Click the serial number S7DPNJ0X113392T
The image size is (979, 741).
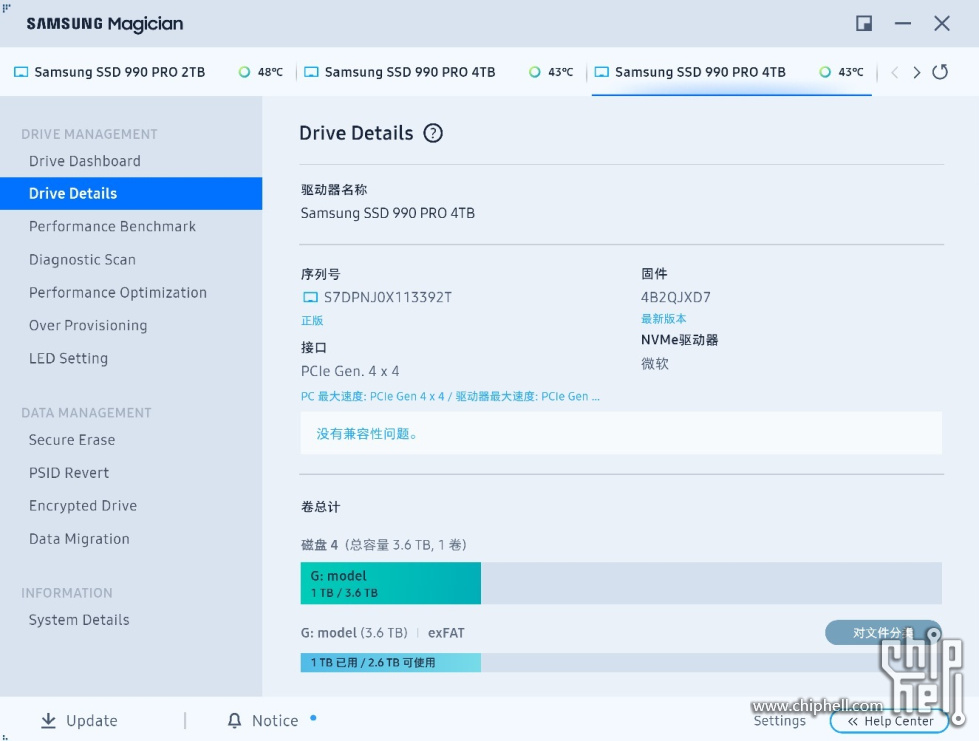(x=388, y=298)
